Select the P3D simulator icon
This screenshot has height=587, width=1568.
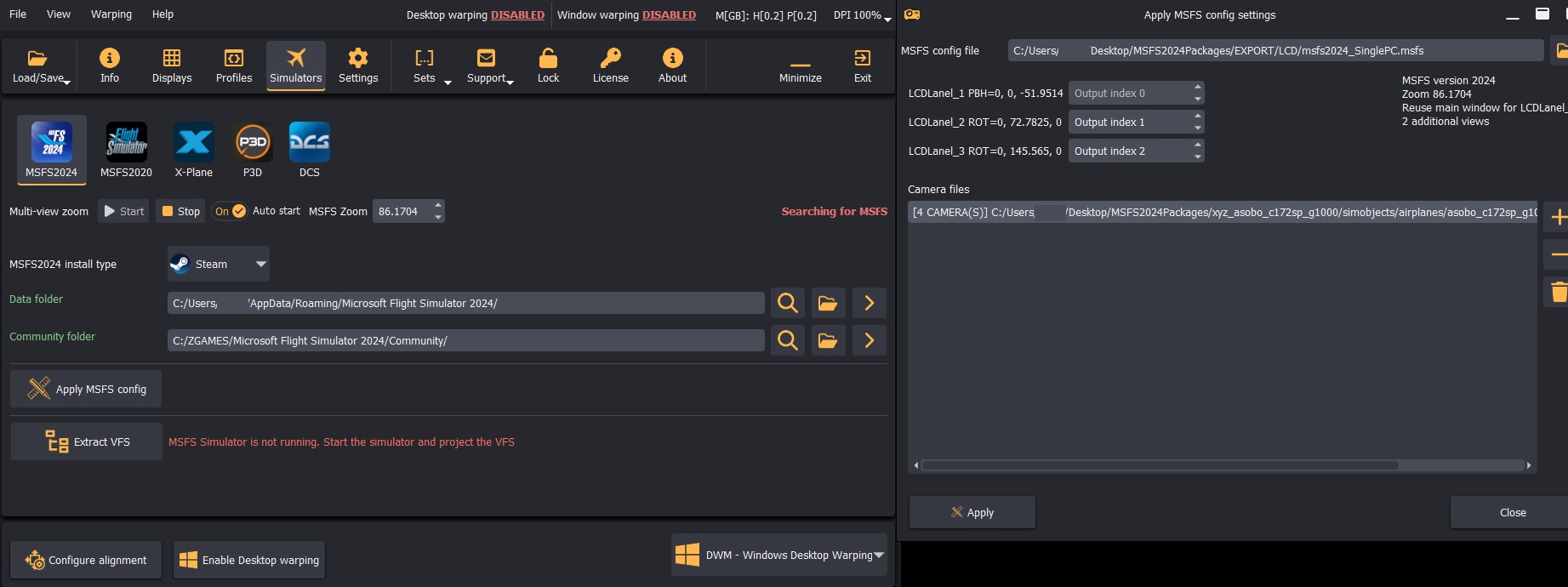253,150
